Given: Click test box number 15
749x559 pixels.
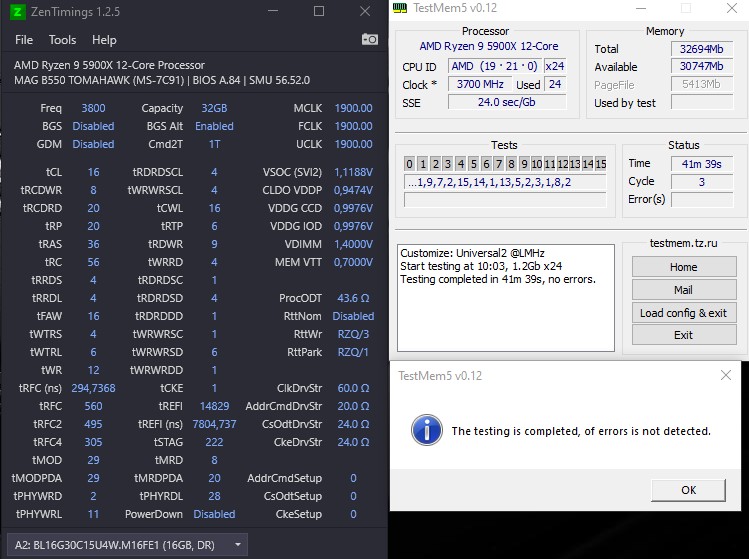Looking at the screenshot, I should click(x=600, y=164).
